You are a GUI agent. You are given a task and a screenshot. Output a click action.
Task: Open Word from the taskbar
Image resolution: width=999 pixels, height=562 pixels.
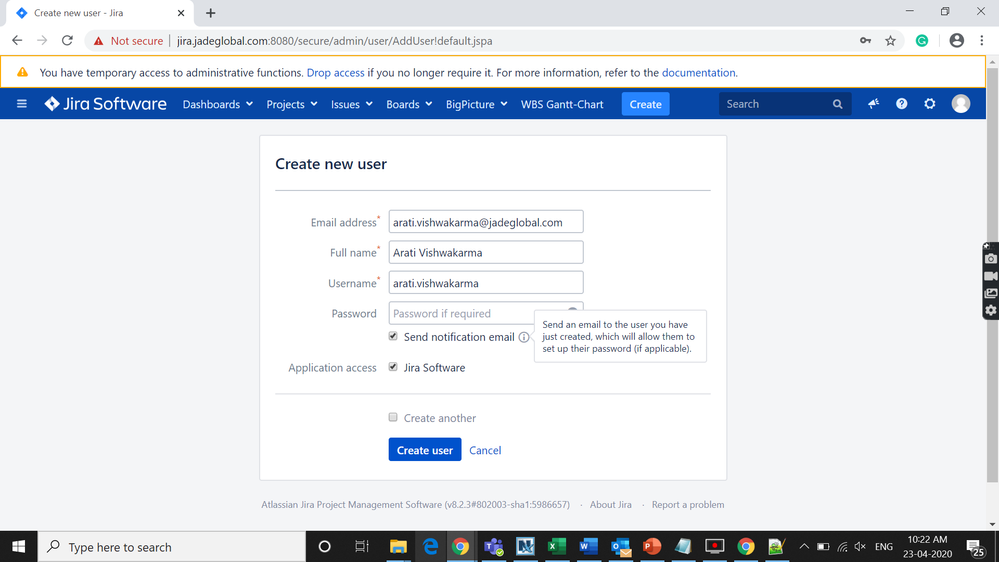tap(589, 547)
